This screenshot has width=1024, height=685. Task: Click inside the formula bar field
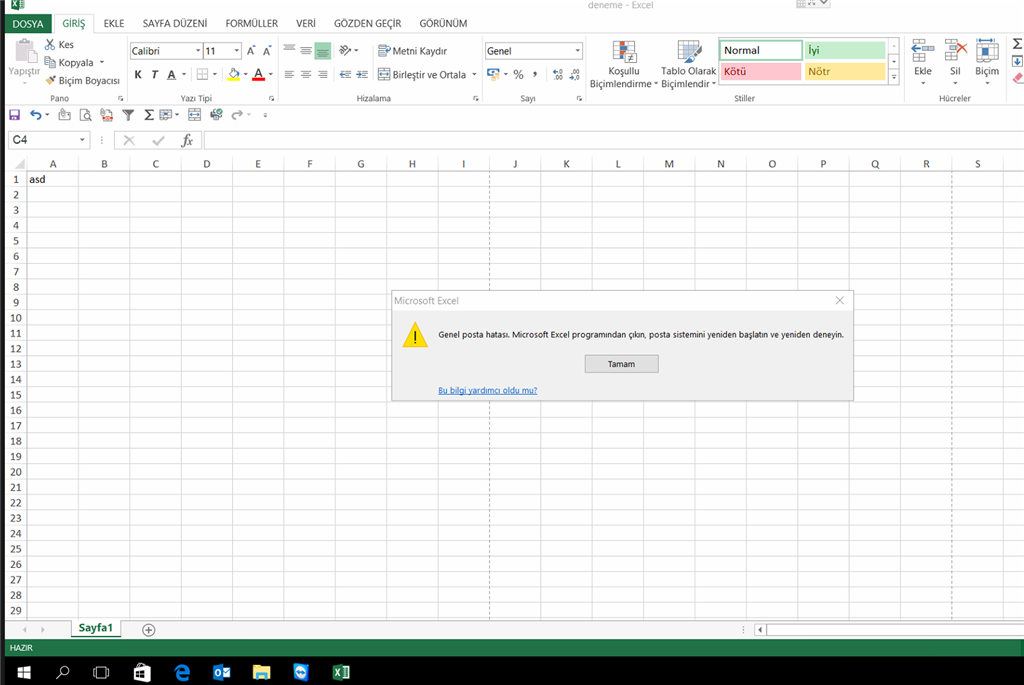click(x=614, y=140)
